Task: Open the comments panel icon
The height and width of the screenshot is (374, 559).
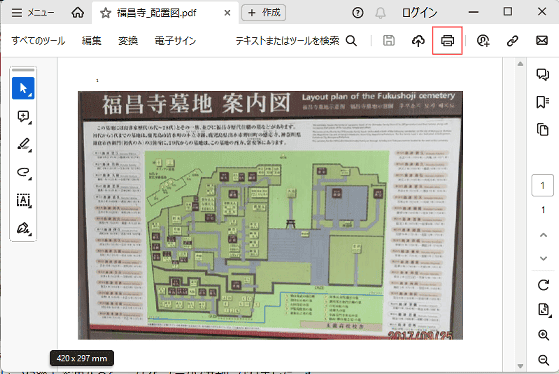Action: 543,74
